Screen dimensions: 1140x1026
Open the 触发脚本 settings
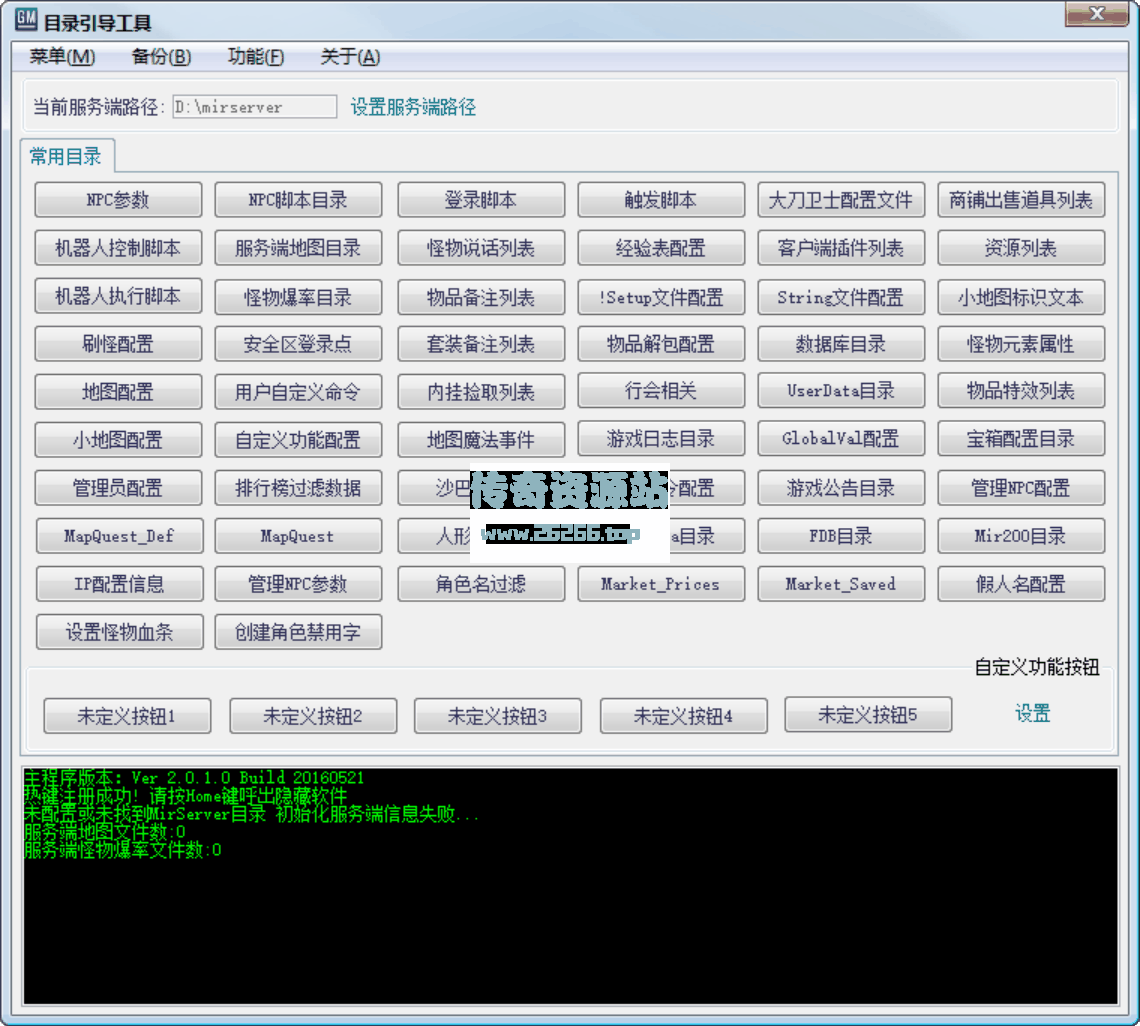click(x=661, y=199)
